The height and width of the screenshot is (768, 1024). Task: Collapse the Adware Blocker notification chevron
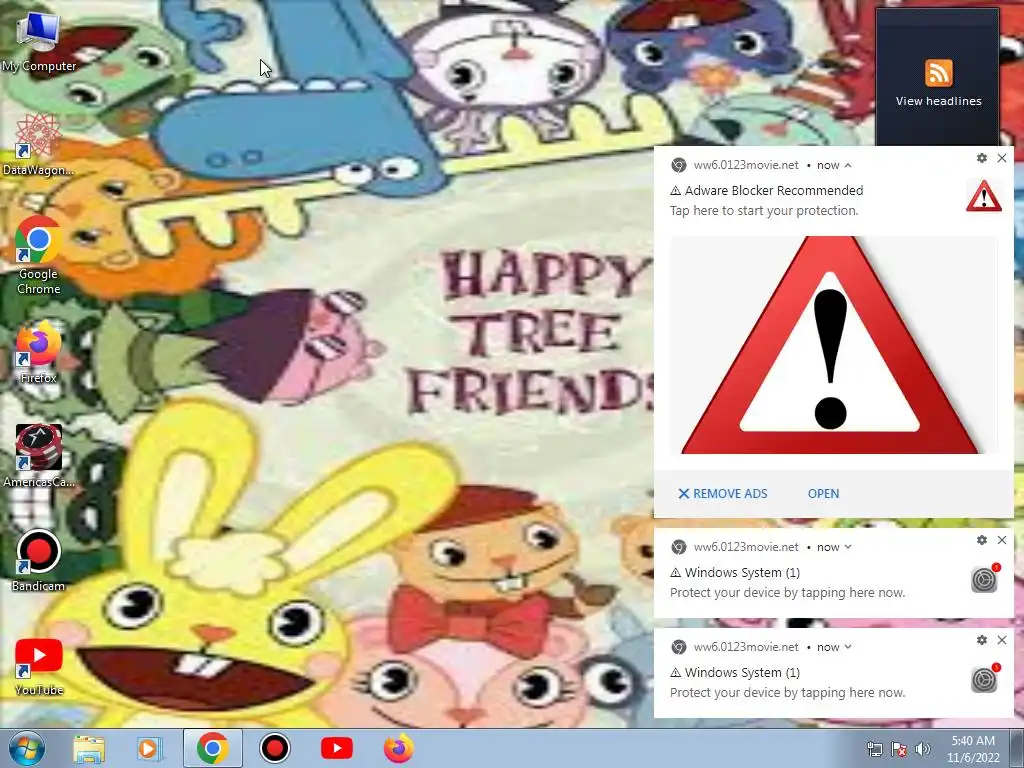(848, 165)
